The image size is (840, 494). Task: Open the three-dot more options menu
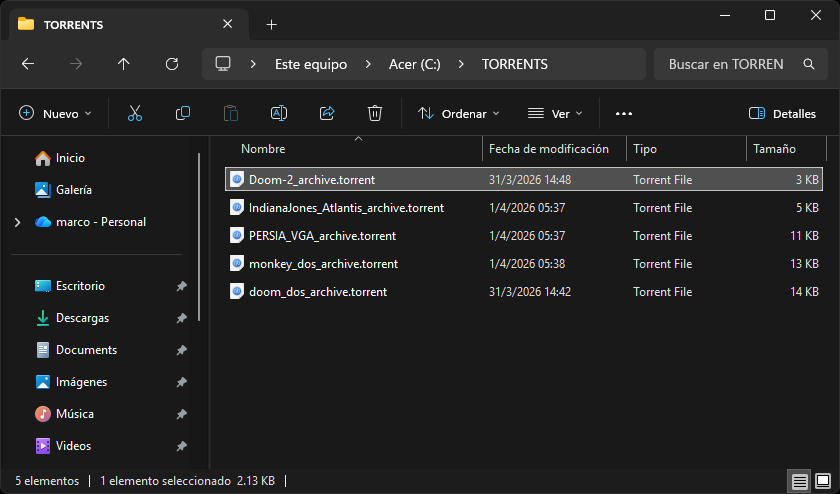[624, 114]
